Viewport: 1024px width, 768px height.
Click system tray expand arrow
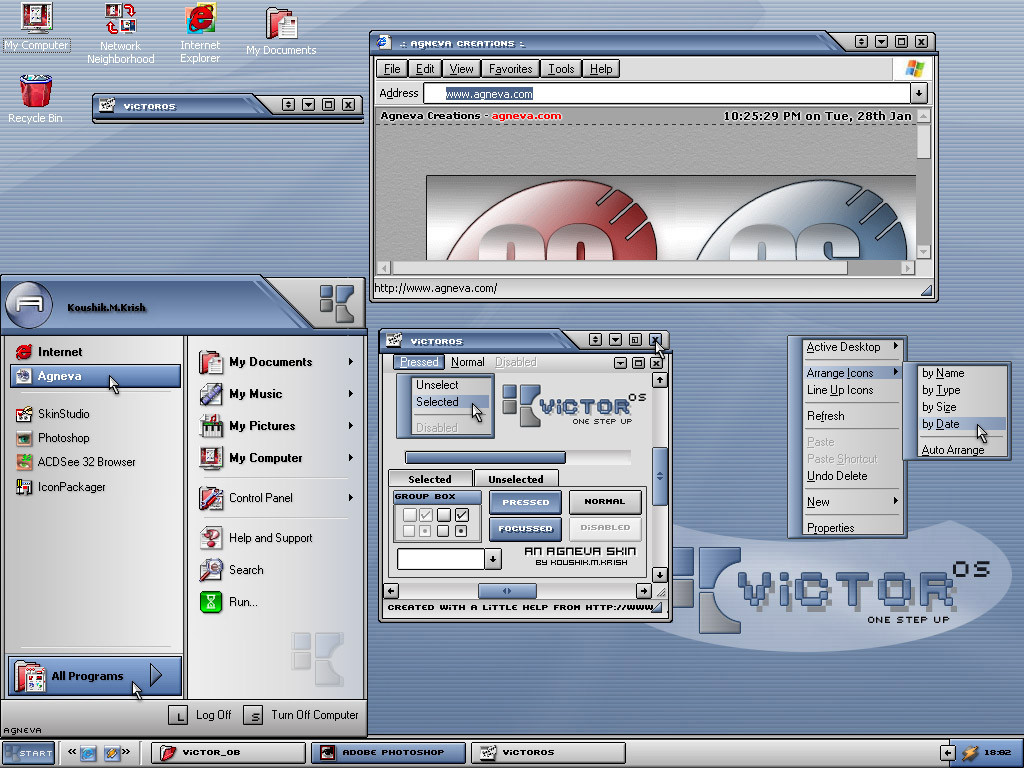pyautogui.click(x=948, y=753)
